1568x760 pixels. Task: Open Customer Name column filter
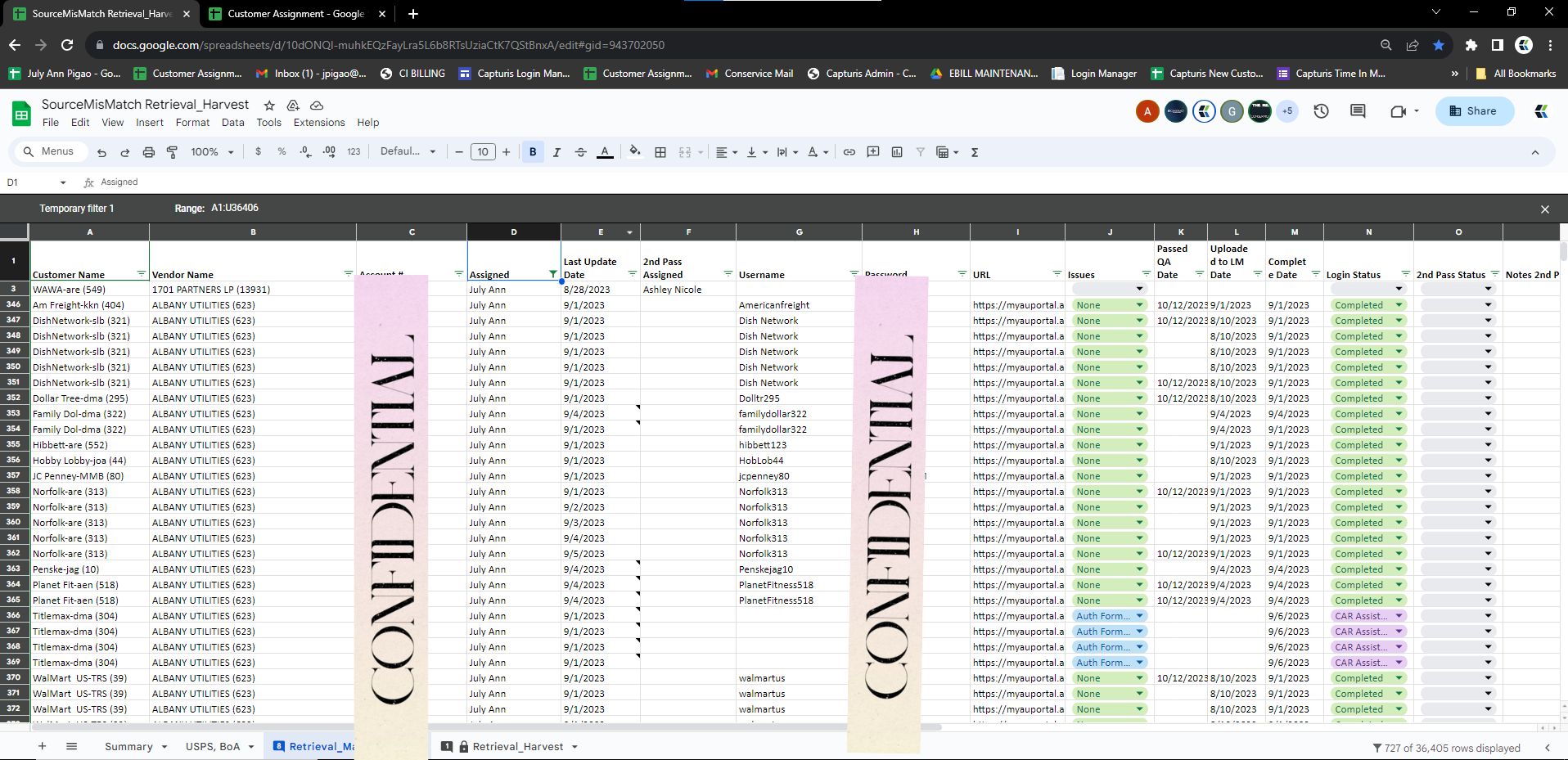coord(141,274)
